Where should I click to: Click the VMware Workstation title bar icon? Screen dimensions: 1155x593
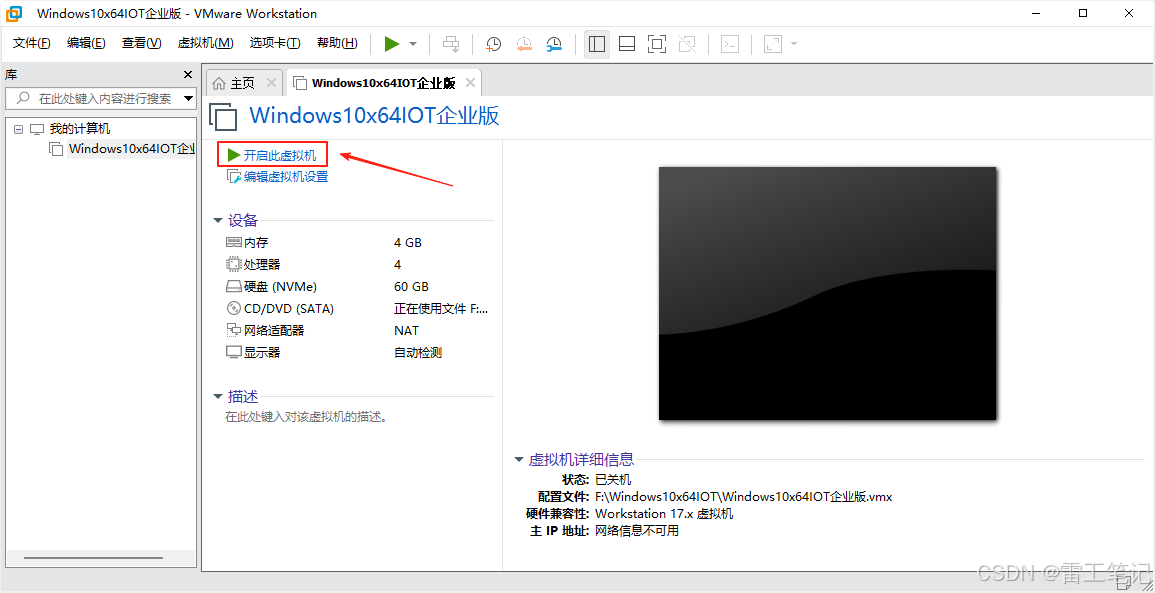click(14, 13)
